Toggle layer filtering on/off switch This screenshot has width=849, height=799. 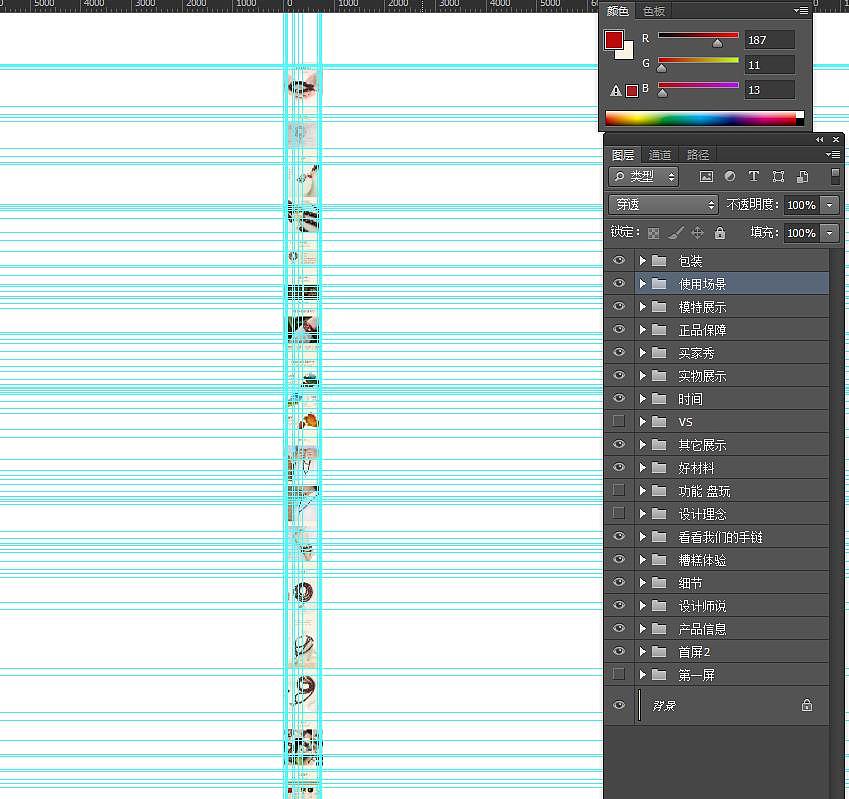[x=835, y=176]
